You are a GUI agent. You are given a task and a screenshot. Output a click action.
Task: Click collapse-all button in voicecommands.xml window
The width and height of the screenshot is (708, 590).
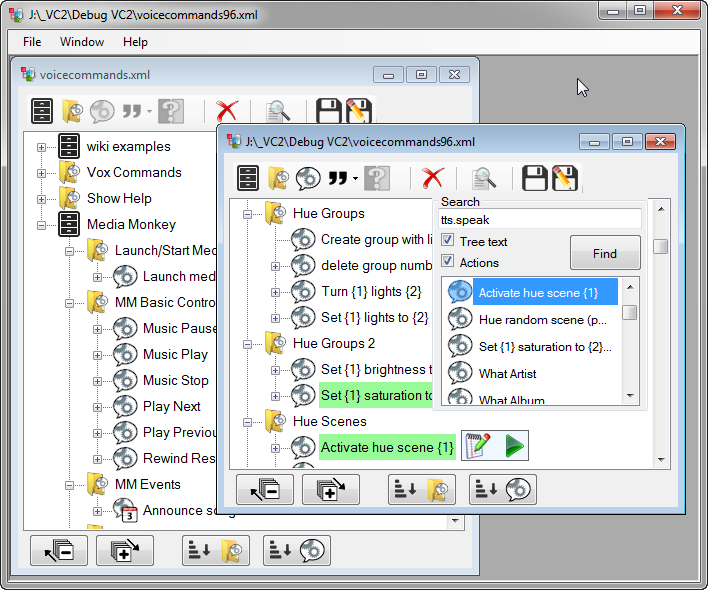point(59,550)
